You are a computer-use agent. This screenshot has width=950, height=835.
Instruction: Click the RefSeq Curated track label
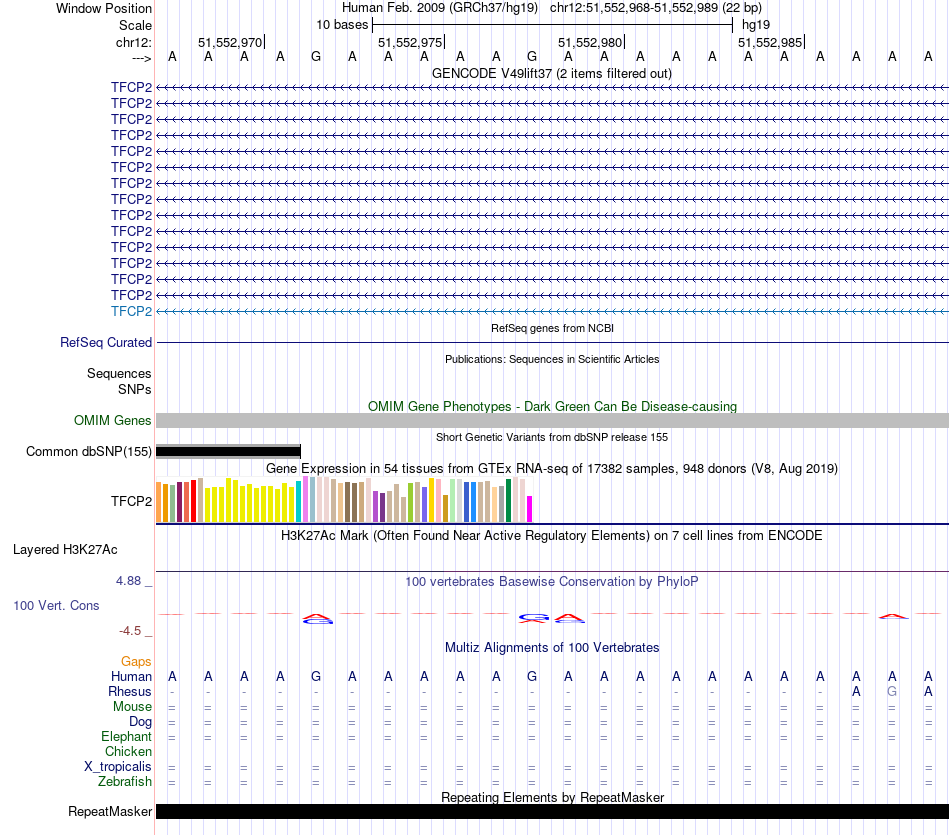(x=105, y=342)
